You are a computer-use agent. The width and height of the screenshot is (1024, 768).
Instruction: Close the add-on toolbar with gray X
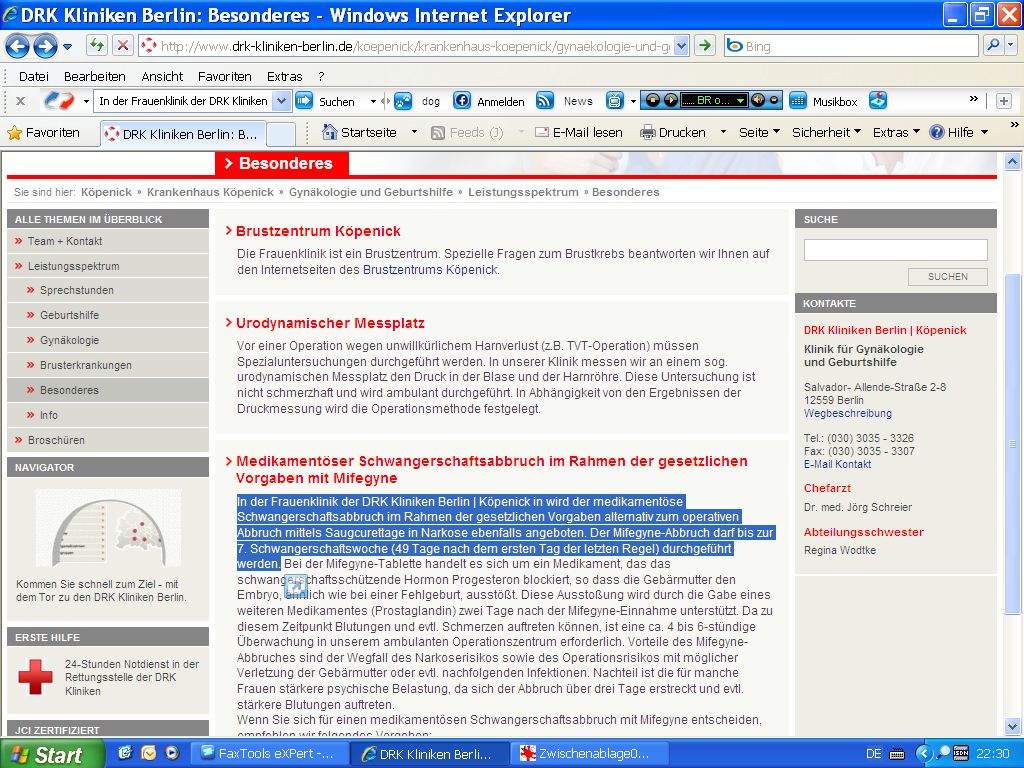point(20,101)
